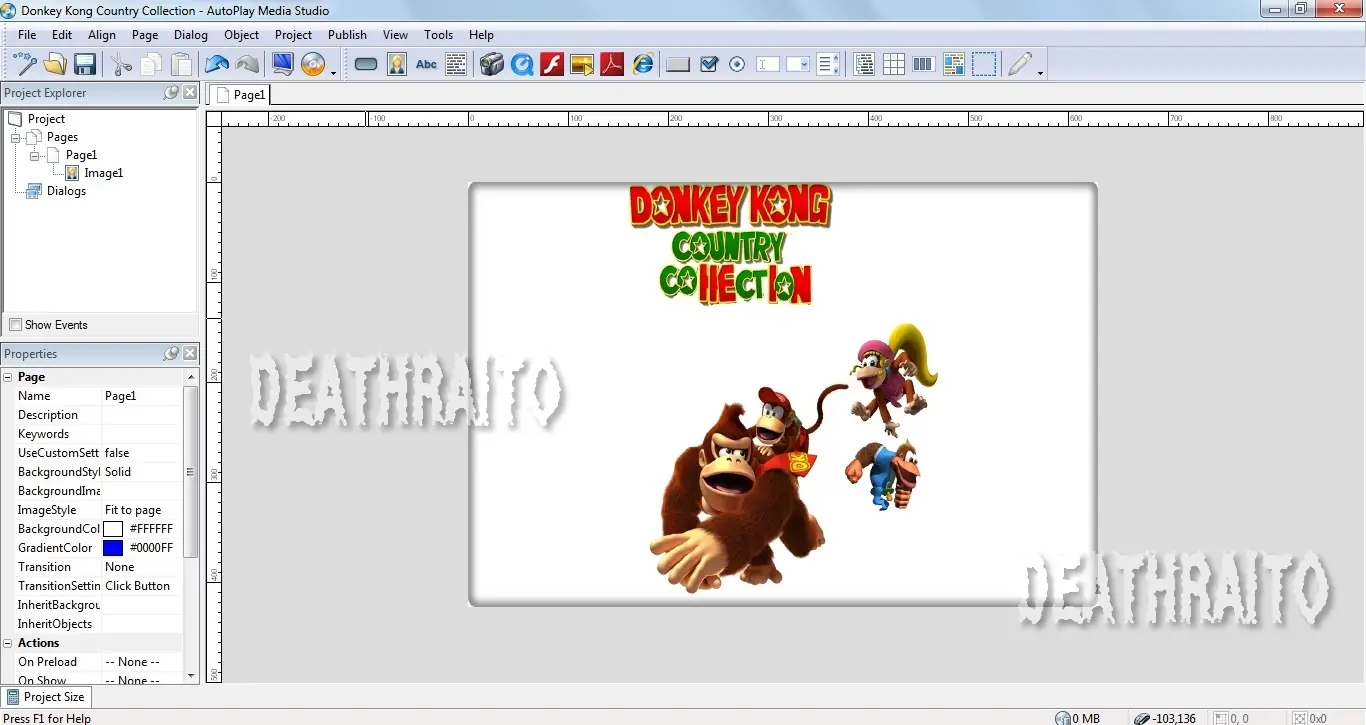Open the Project Size tab
1366x725 pixels.
coord(46,697)
